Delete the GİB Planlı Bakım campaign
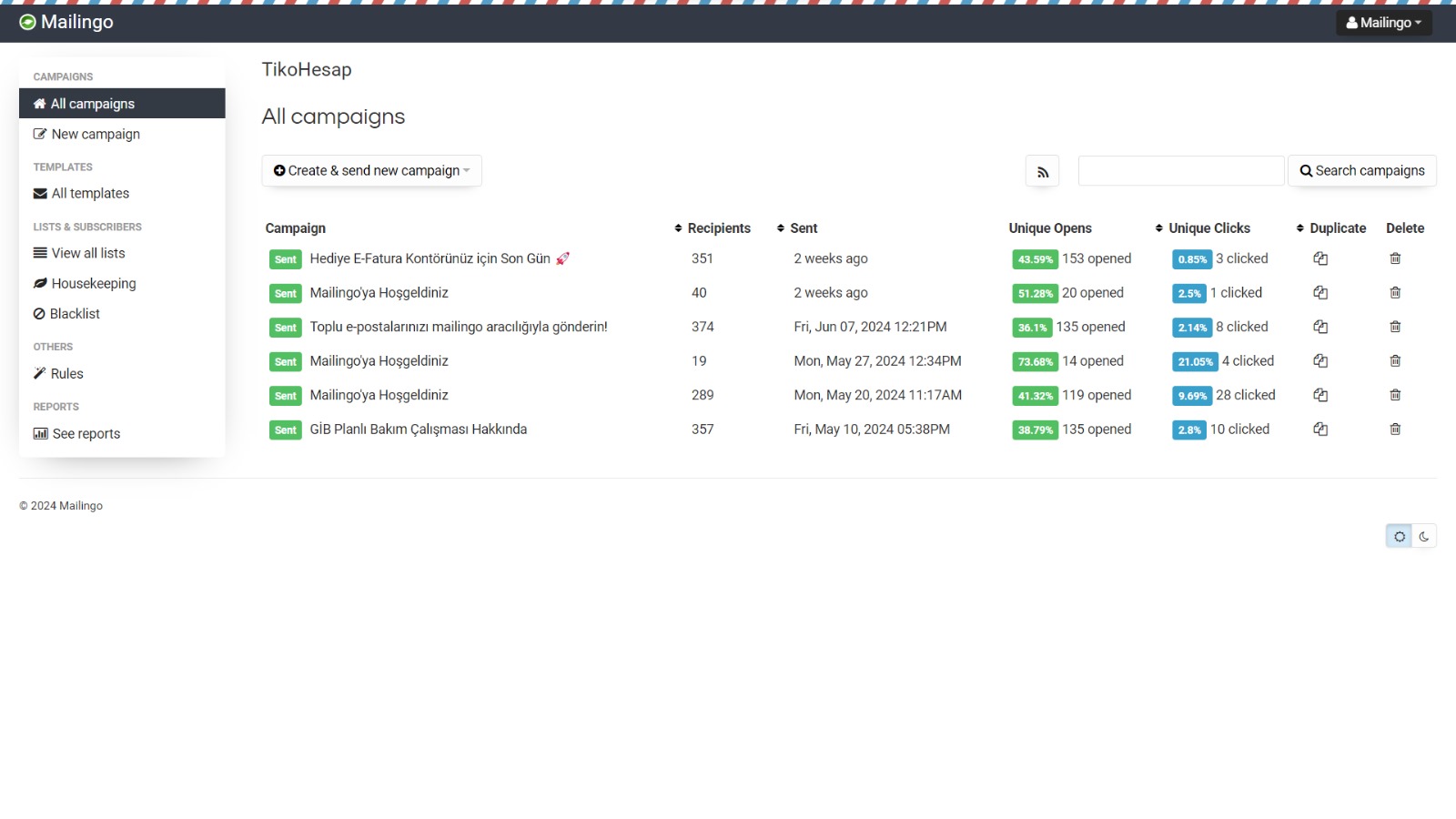The width and height of the screenshot is (1456, 819). click(1395, 430)
